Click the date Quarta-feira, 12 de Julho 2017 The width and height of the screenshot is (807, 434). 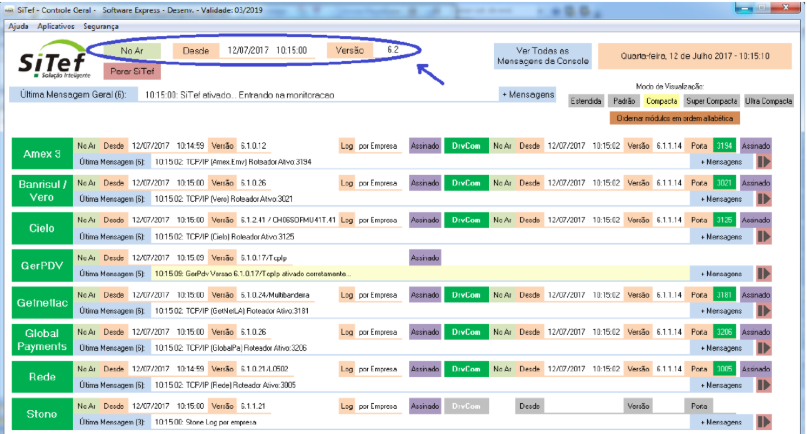click(695, 56)
